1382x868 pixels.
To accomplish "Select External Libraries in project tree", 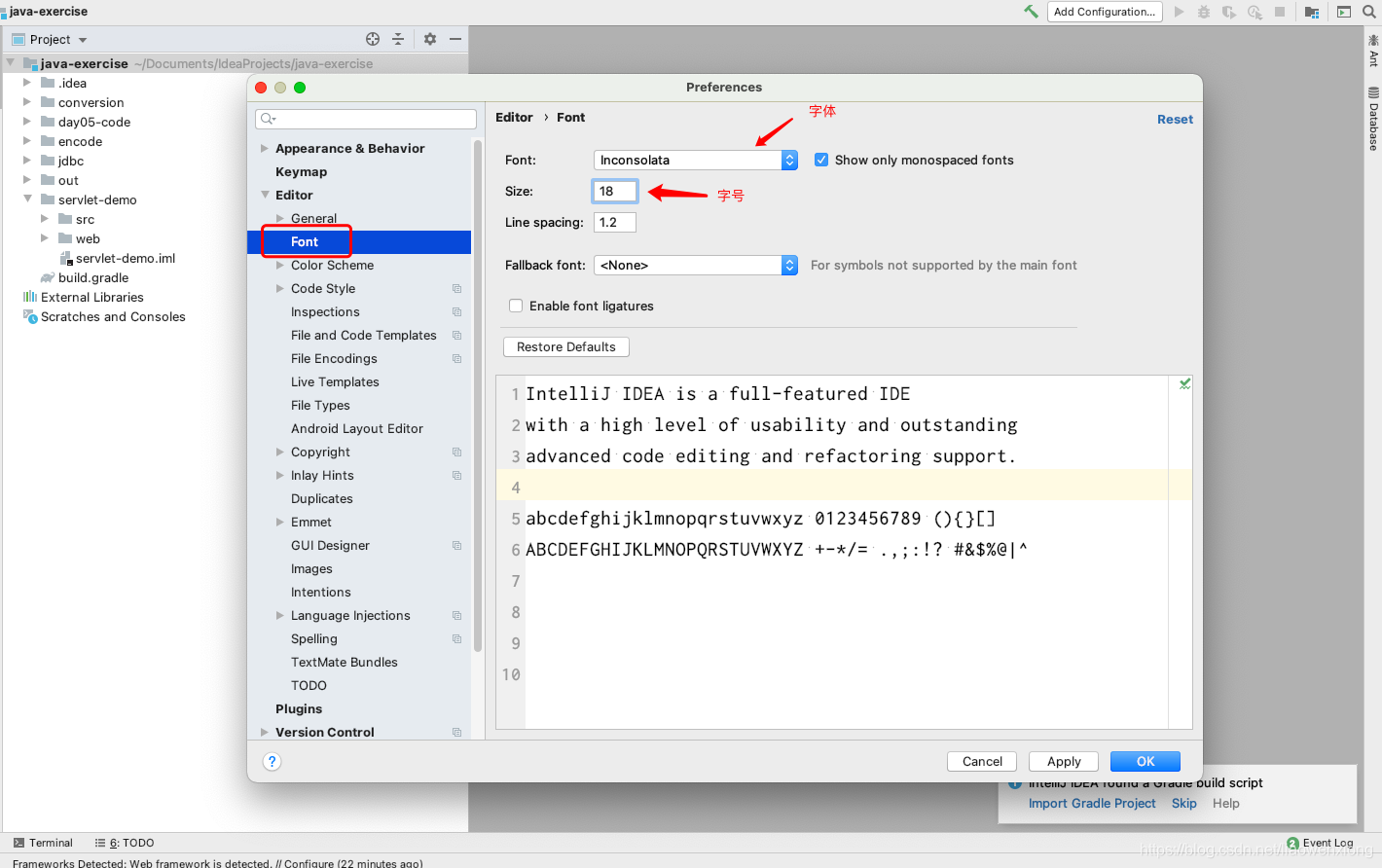I will [91, 297].
